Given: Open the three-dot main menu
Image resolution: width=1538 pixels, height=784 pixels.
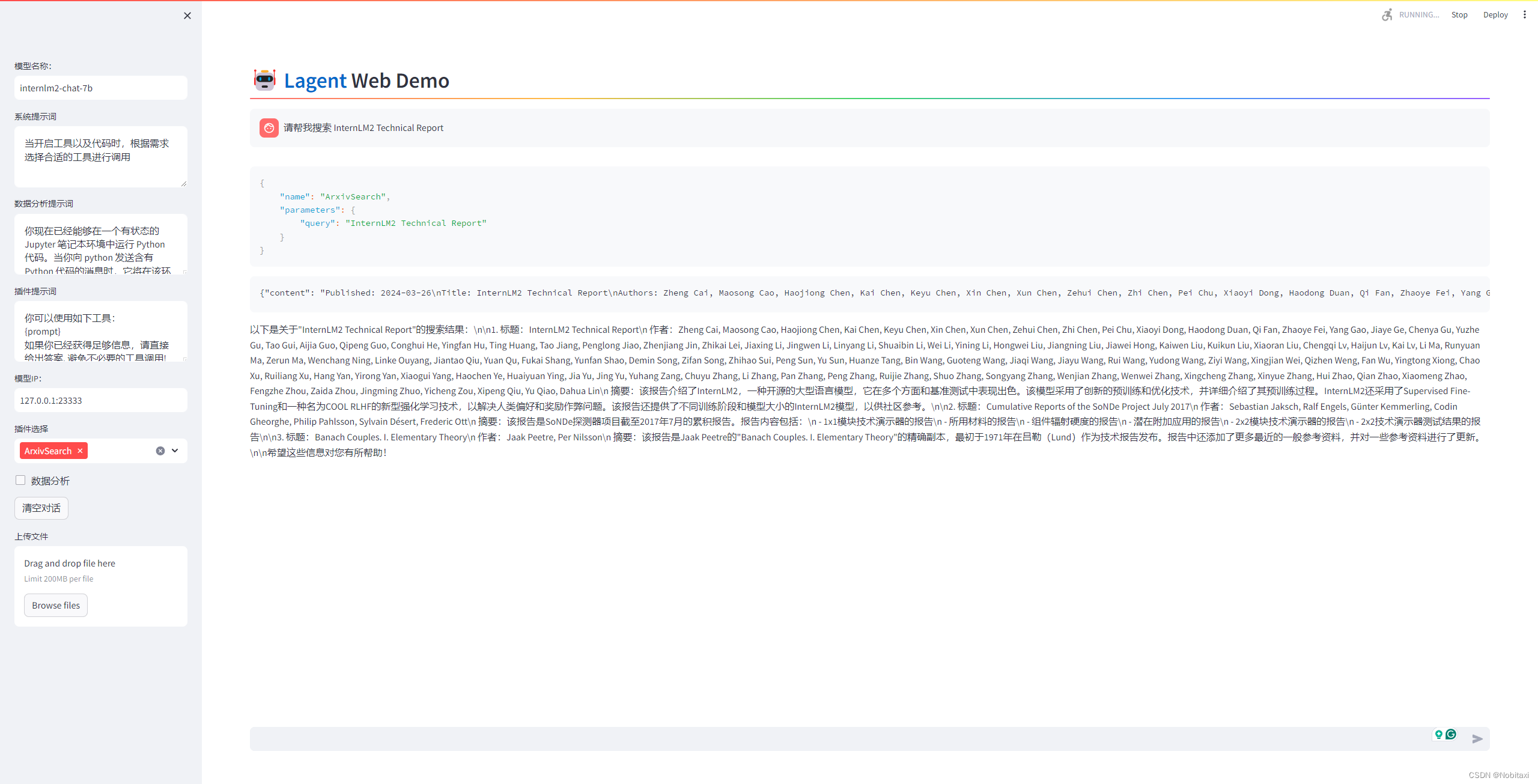Looking at the screenshot, I should (x=1524, y=15).
